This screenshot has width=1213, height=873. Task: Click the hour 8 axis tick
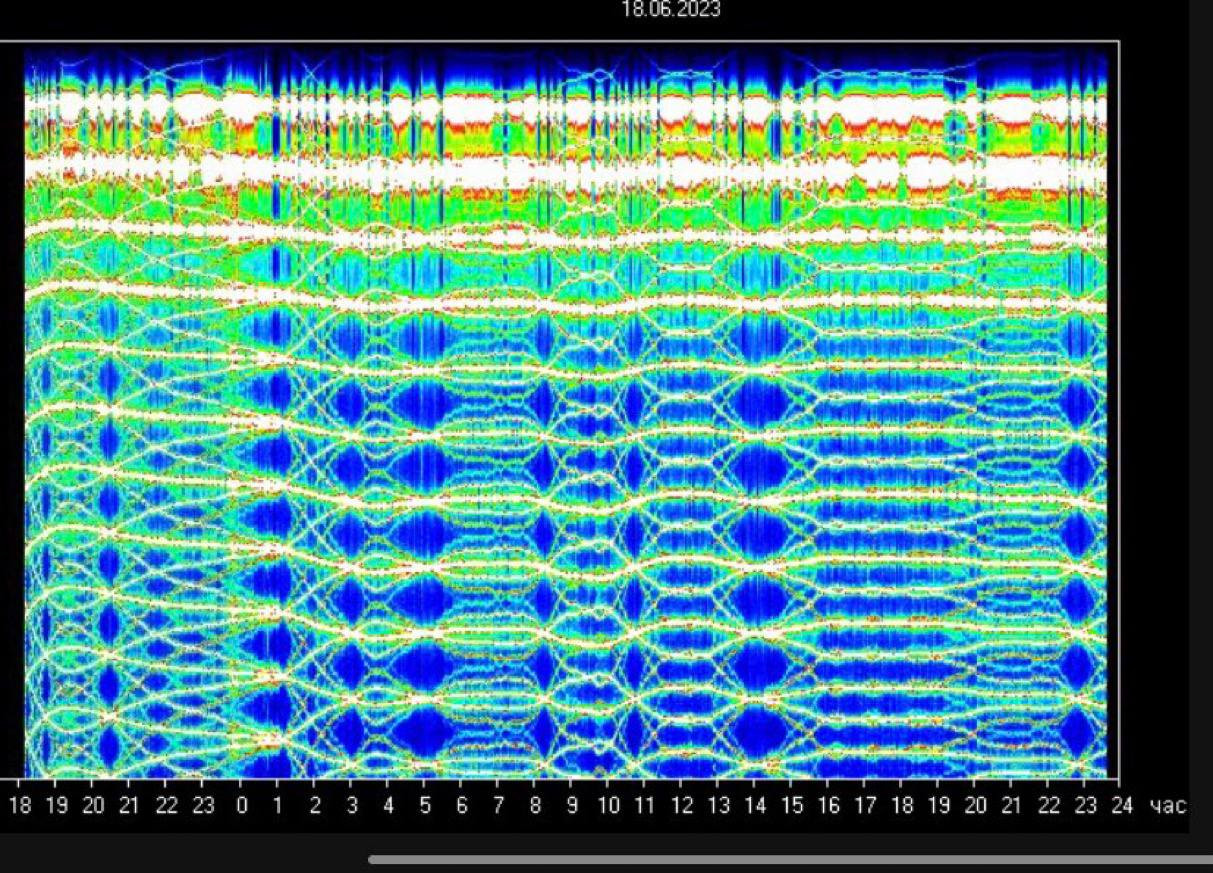point(535,806)
